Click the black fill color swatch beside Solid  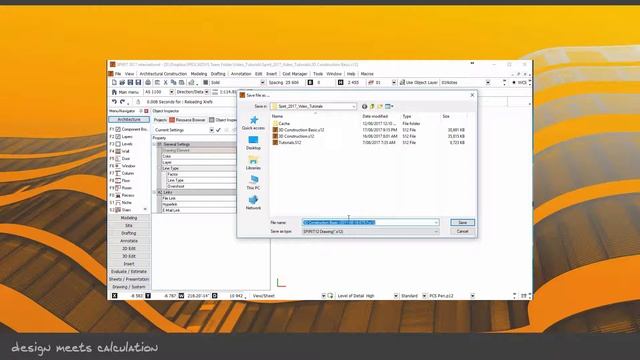point(206,82)
